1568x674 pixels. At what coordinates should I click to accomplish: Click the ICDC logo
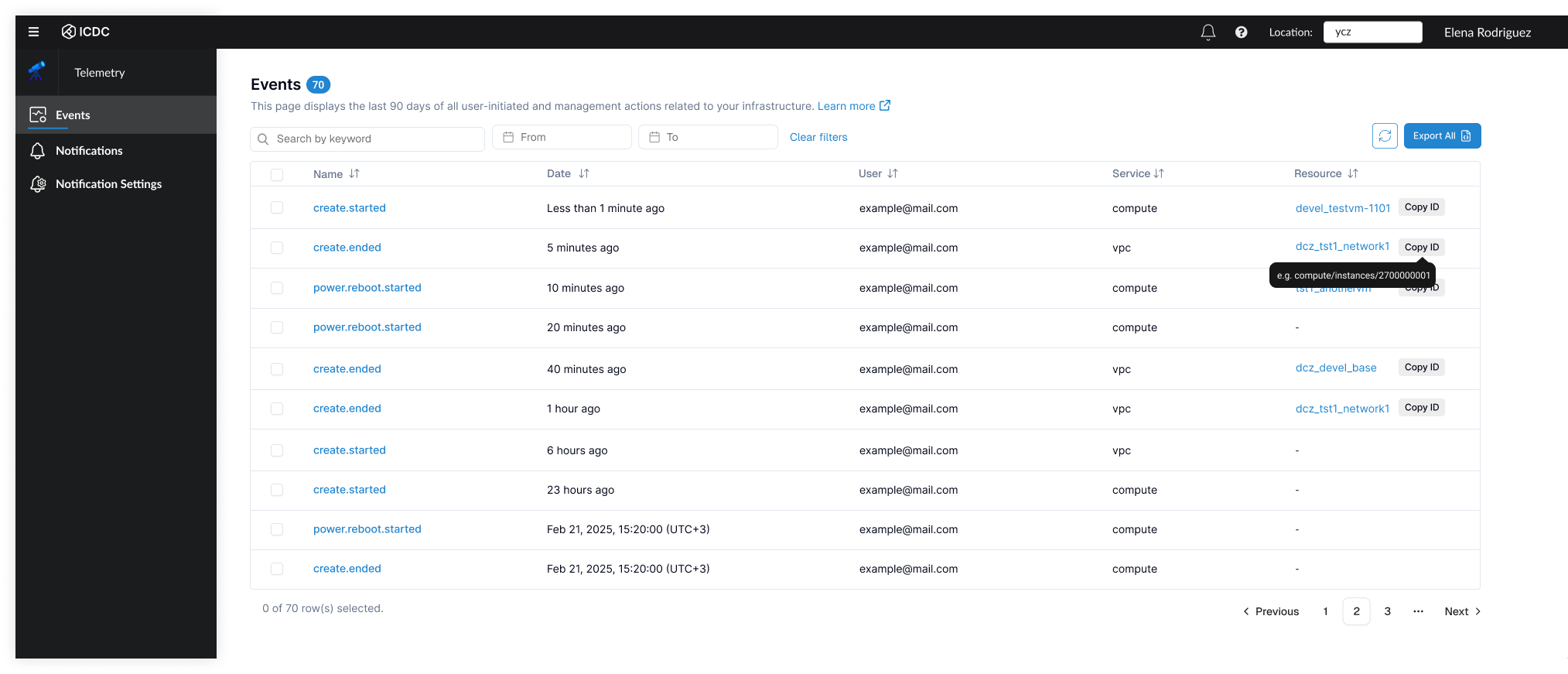(x=86, y=32)
